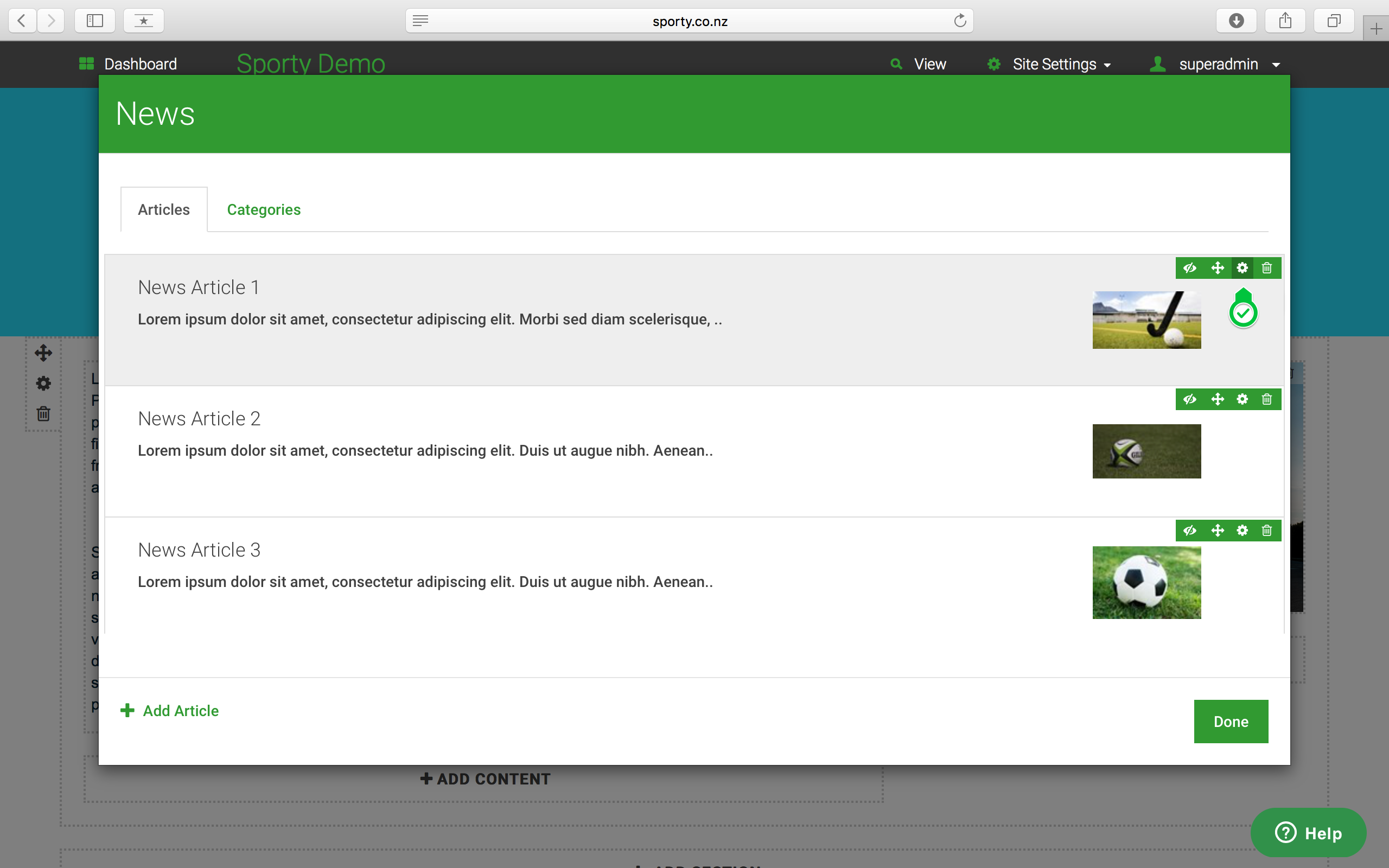1389x868 pixels.
Task: Open the Dashboard from the top bar
Action: (141, 63)
